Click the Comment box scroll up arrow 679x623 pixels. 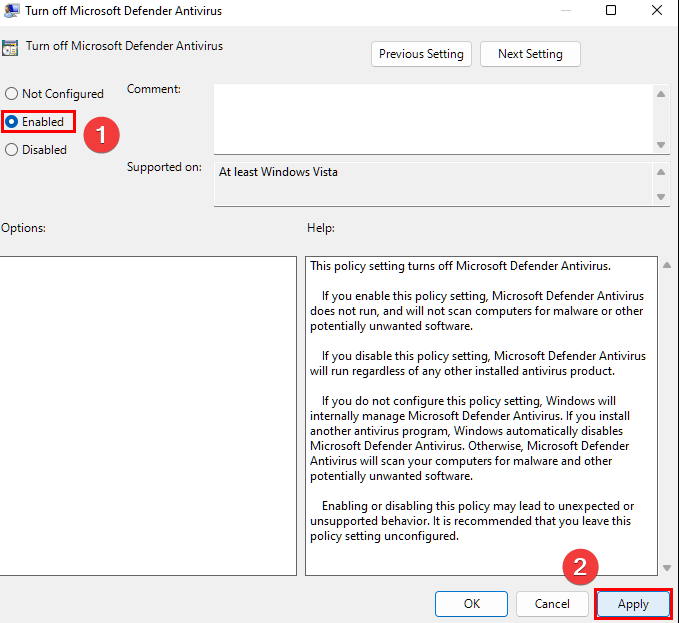click(661, 94)
